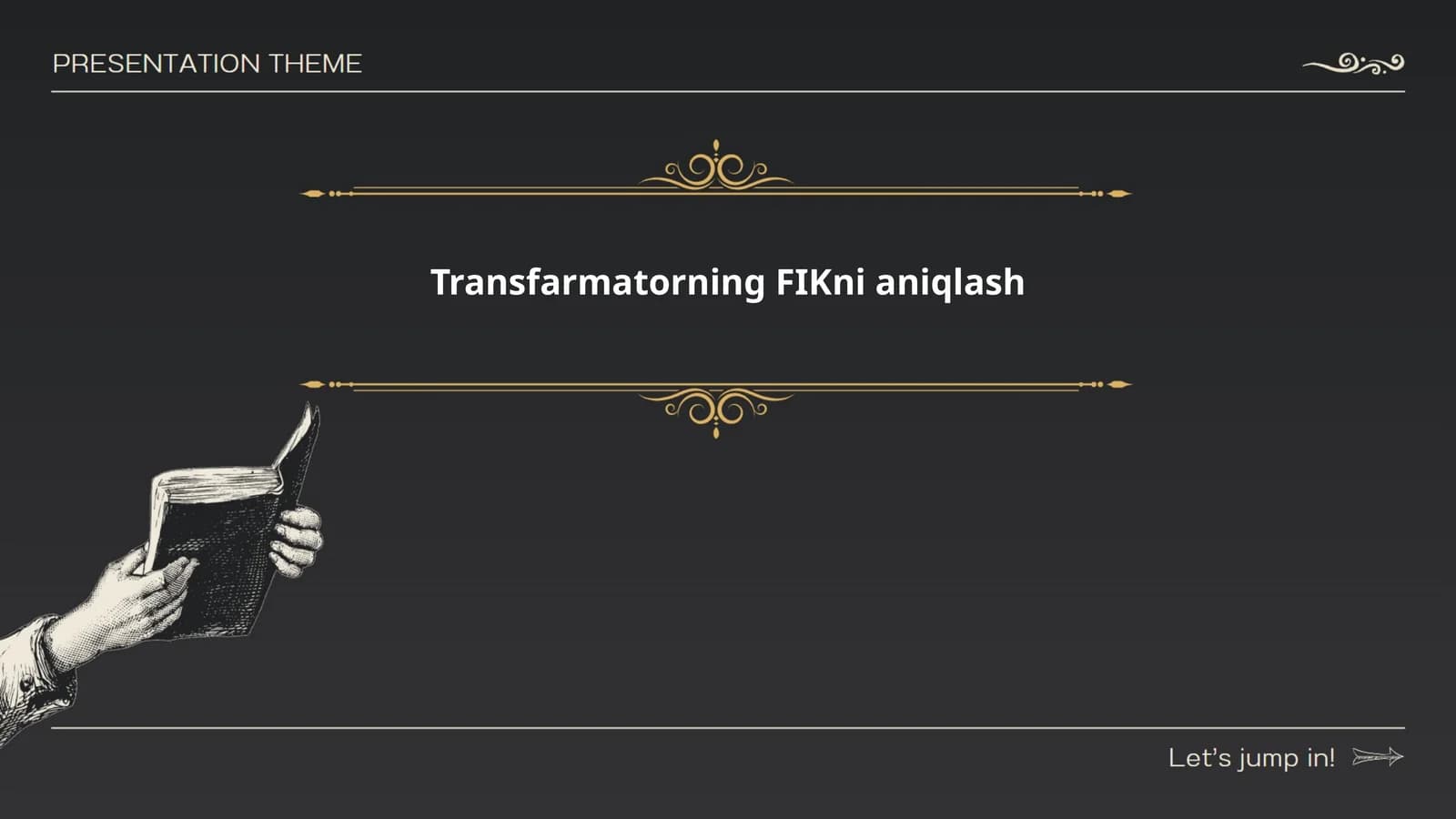Select the gold flourish above the title
The image size is (1456, 819).
coord(716,166)
